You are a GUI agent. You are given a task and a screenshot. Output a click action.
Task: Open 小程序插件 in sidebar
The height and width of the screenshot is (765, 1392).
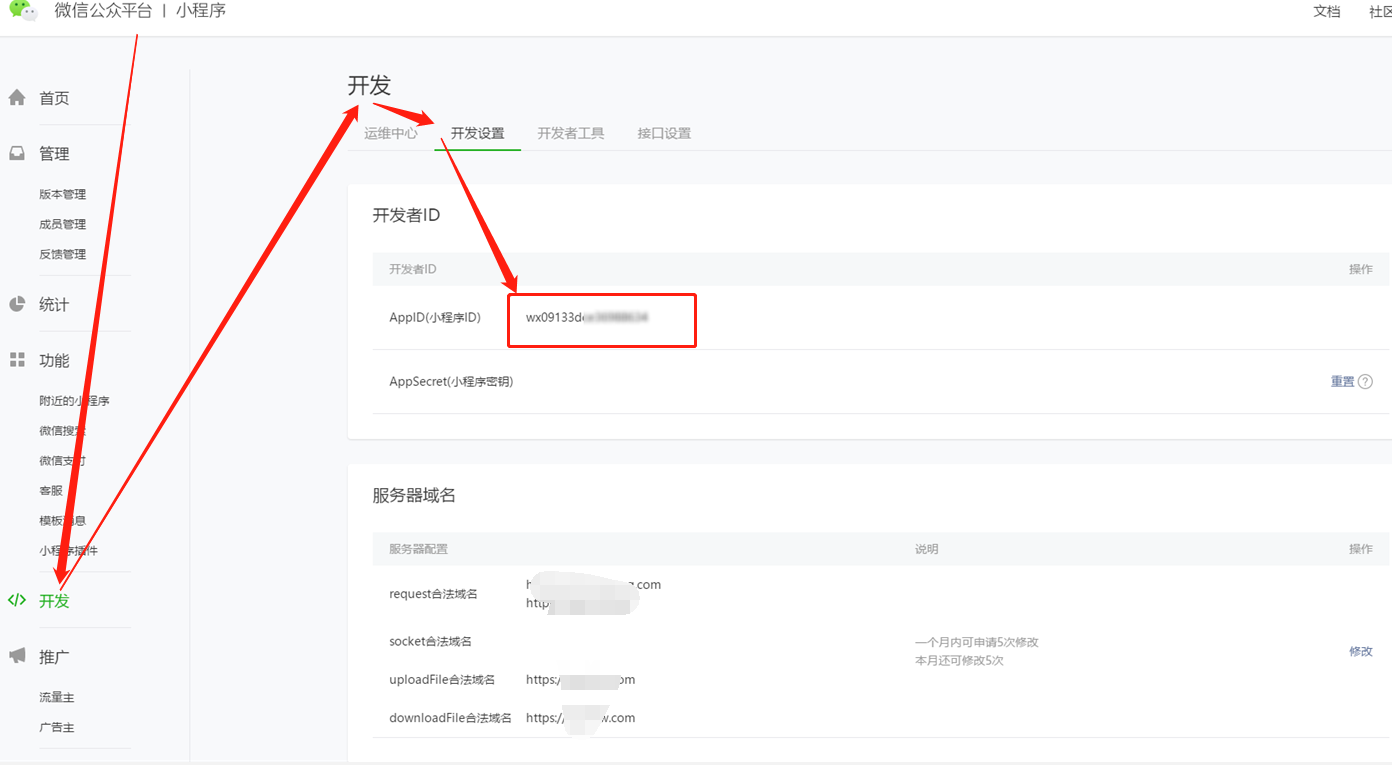(69, 551)
